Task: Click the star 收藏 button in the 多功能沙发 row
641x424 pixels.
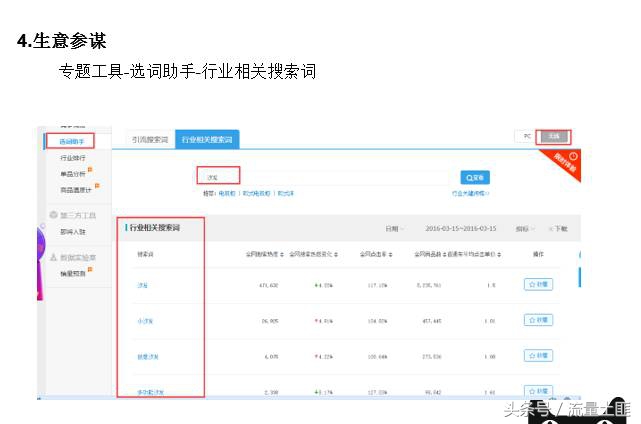Action: [x=538, y=390]
